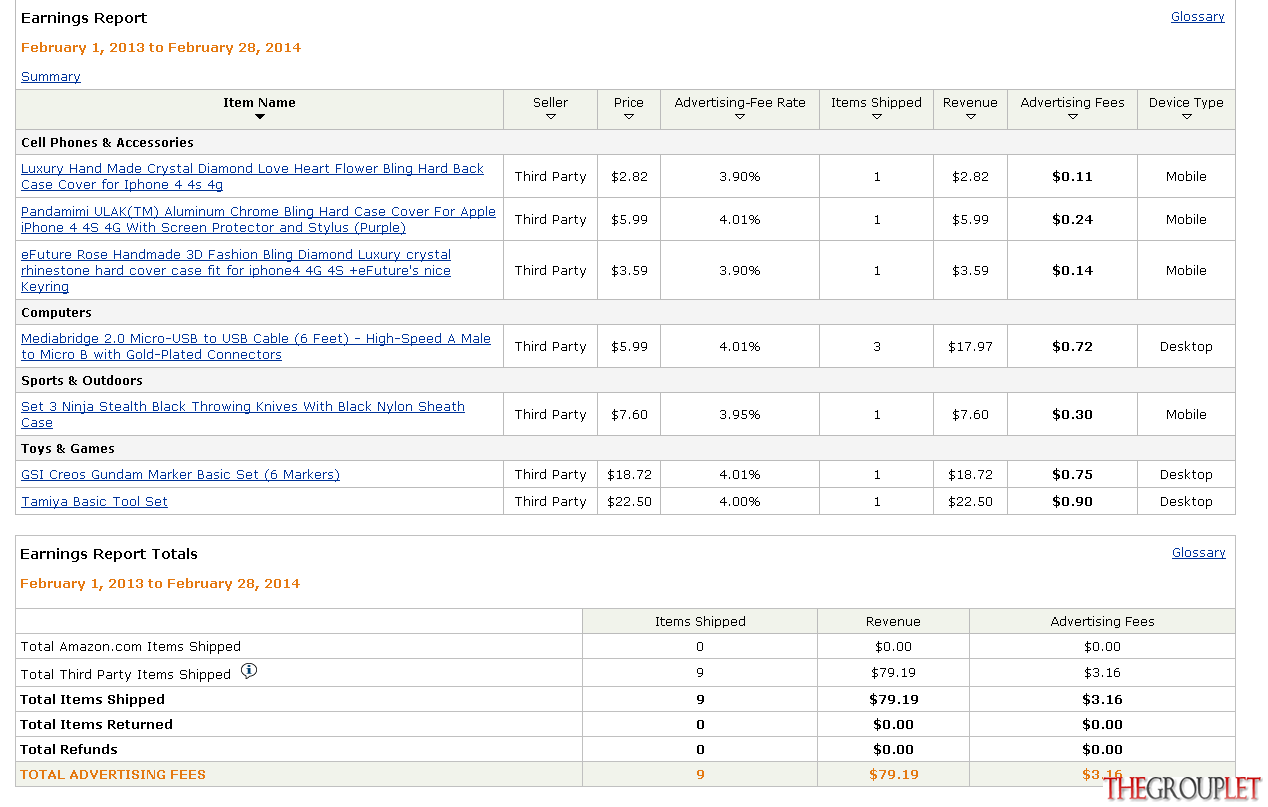Select the Sports & Outdoors category heading
Image resolution: width=1268 pixels, height=807 pixels.
[82, 381]
